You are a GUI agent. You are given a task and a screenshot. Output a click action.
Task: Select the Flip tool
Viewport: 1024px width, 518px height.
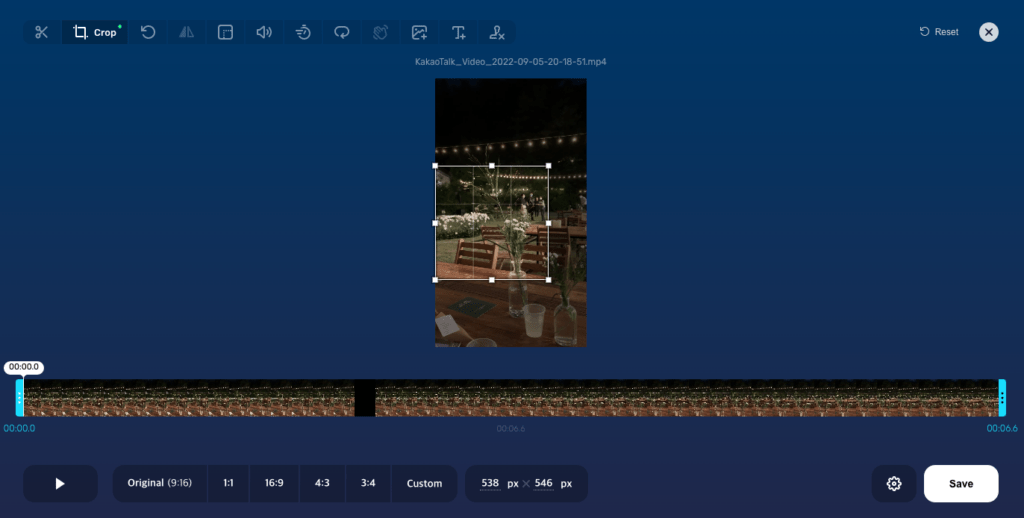point(187,32)
